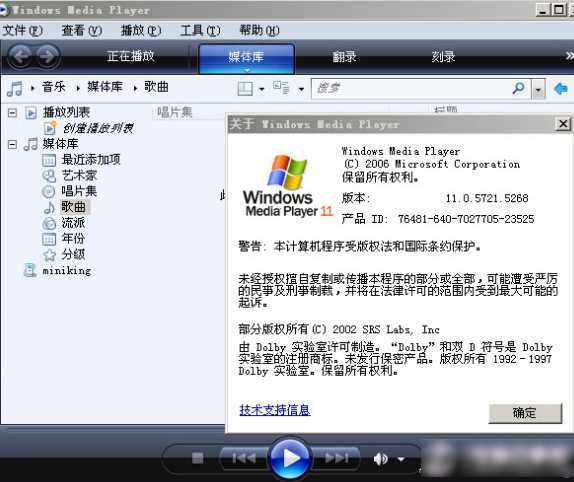Select 创建播放列表 under playlists
This screenshot has width=574, height=482.
click(x=98, y=128)
